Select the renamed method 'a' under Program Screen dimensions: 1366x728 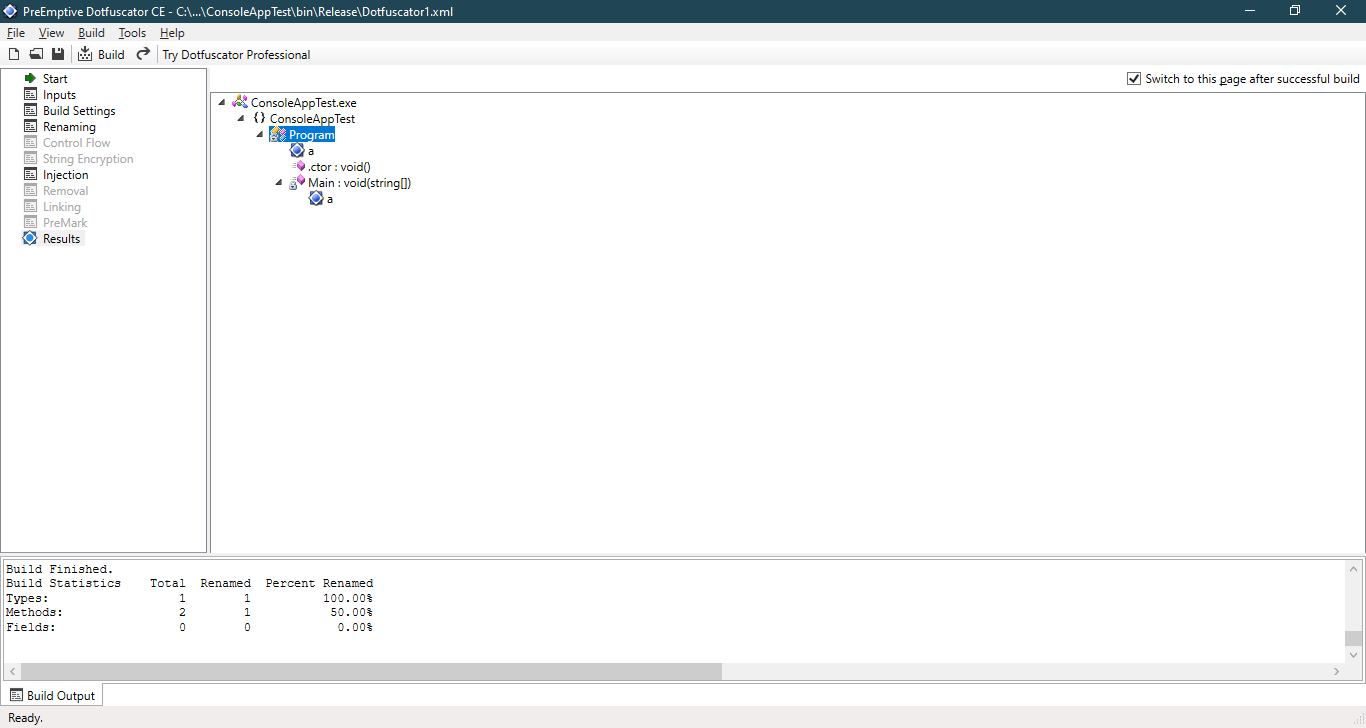(x=311, y=150)
